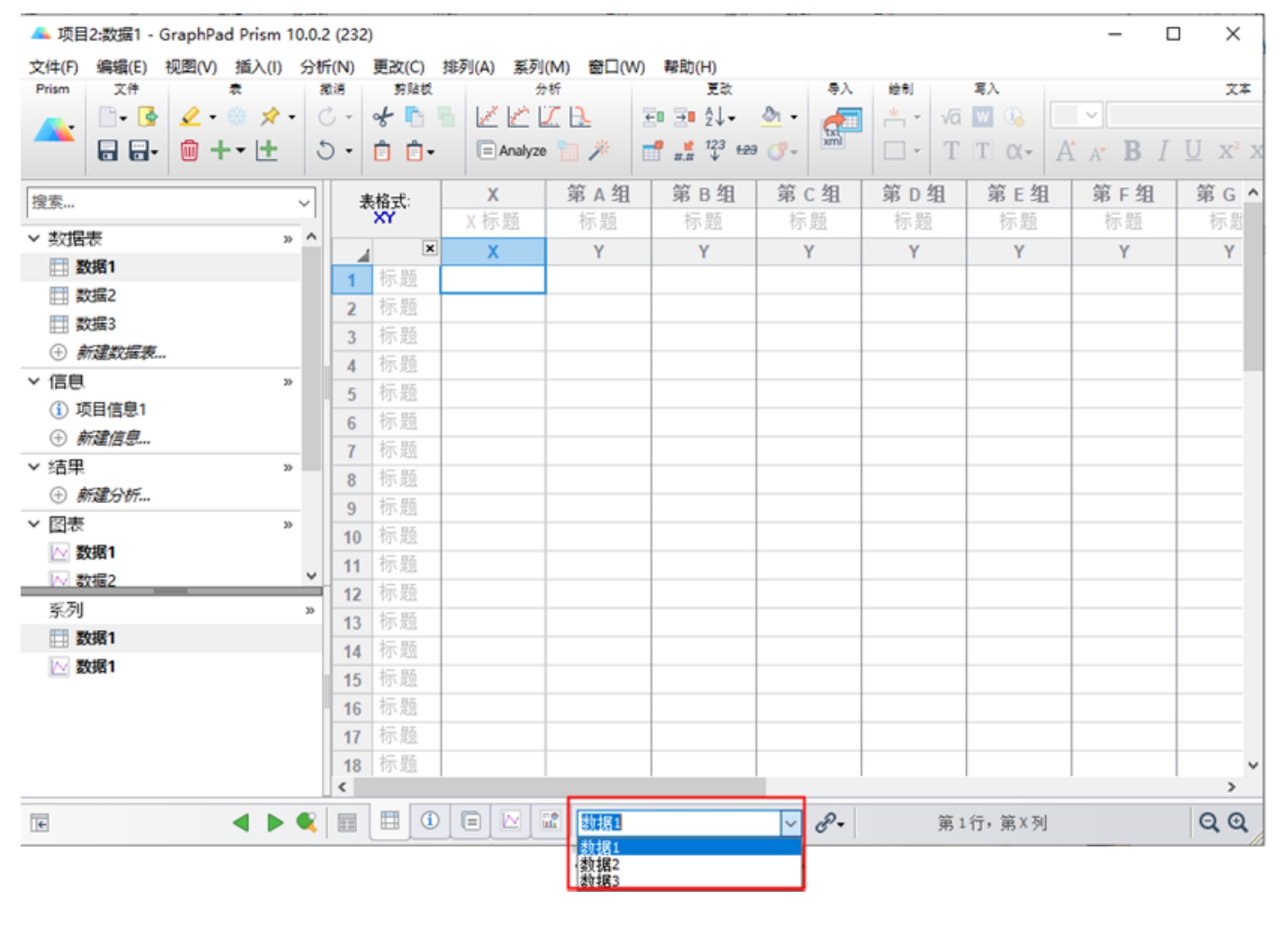Switch to the data table icon in bottom bar
1288x925 pixels.
click(389, 821)
